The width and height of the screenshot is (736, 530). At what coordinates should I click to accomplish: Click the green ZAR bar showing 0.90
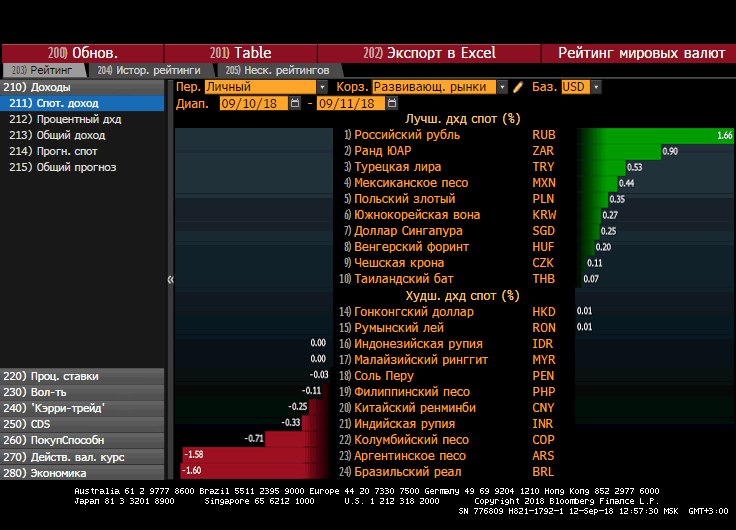coord(620,152)
